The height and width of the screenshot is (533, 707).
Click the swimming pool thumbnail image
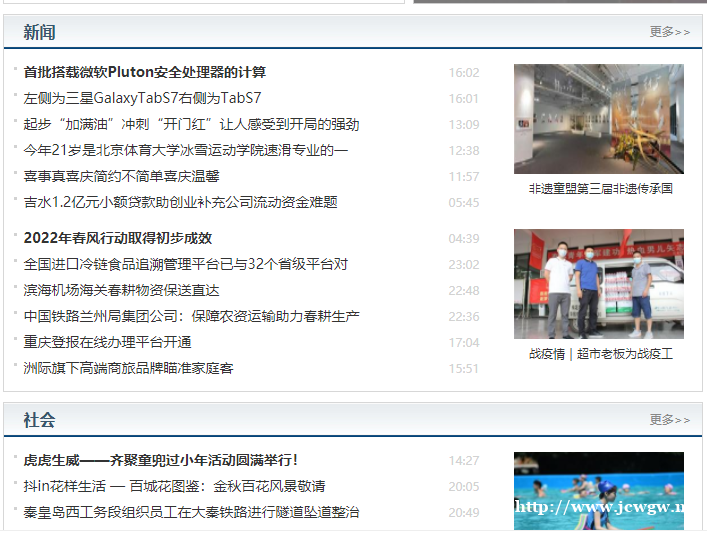tap(598, 492)
